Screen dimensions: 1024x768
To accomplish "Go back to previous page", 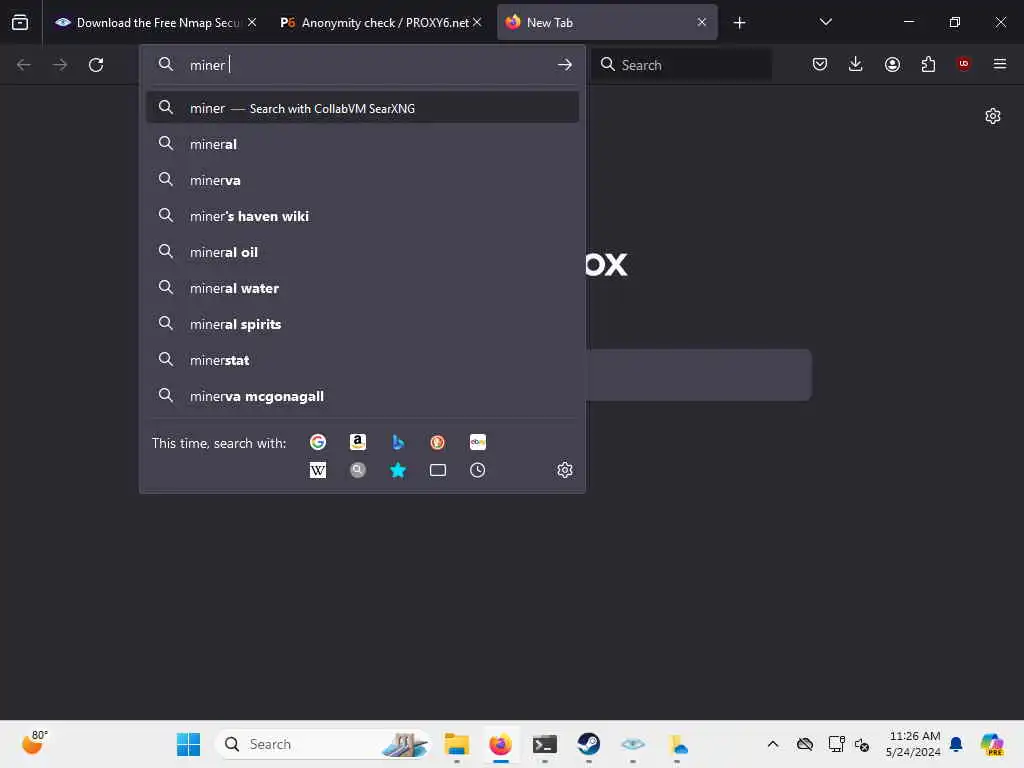I will pyautogui.click(x=24, y=65).
